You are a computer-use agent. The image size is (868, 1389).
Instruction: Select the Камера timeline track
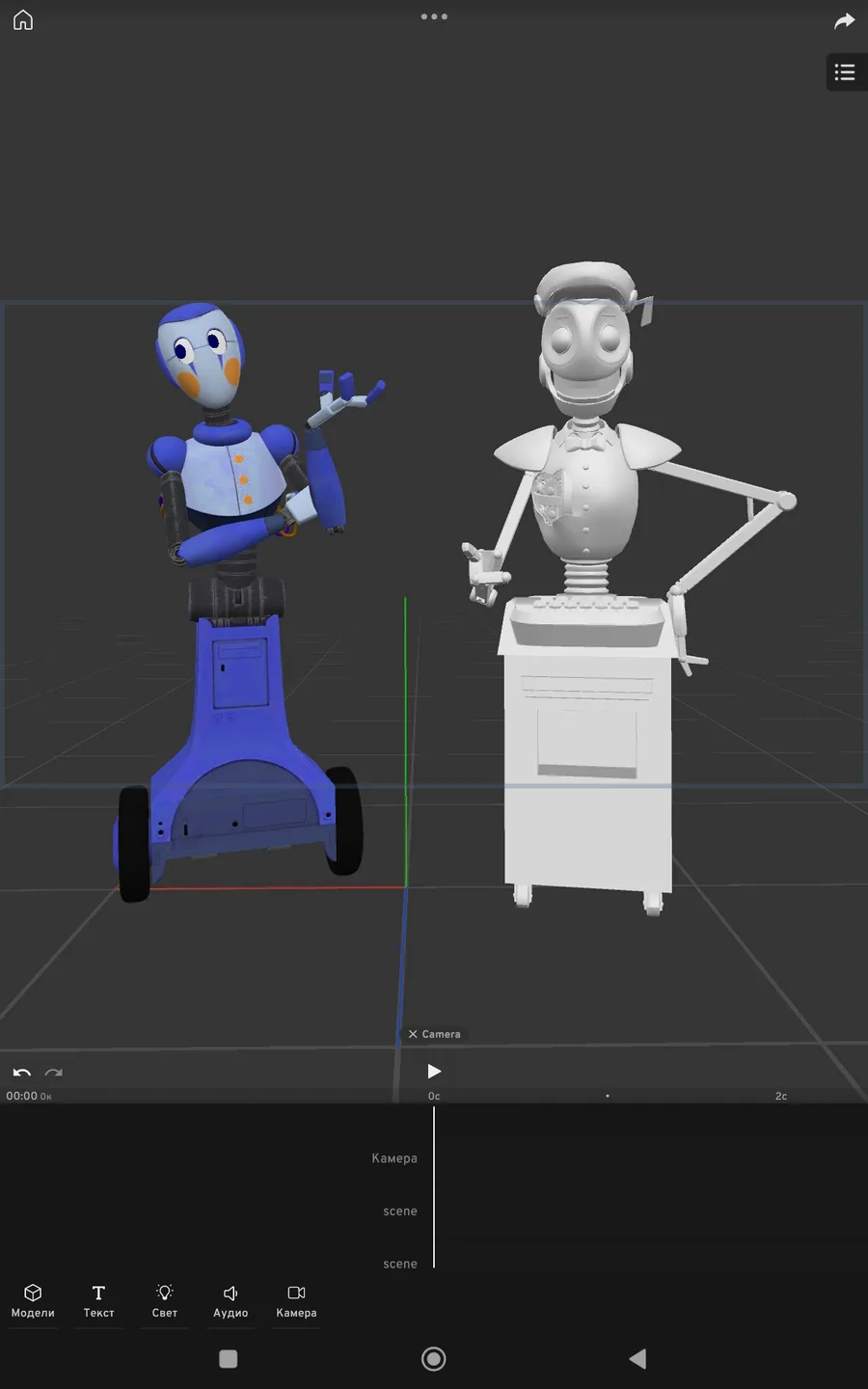point(394,1158)
